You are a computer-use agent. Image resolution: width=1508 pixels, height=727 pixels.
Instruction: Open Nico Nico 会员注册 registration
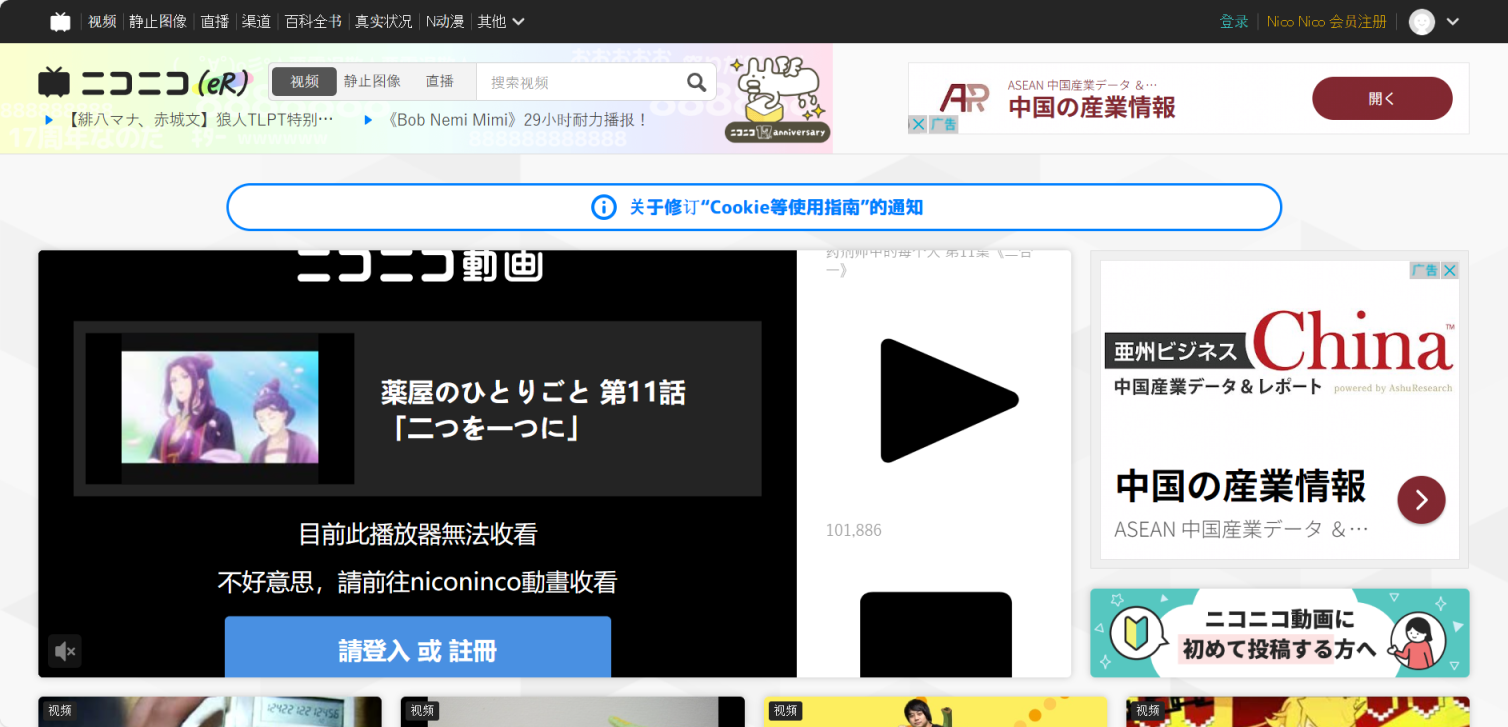pyautogui.click(x=1326, y=21)
